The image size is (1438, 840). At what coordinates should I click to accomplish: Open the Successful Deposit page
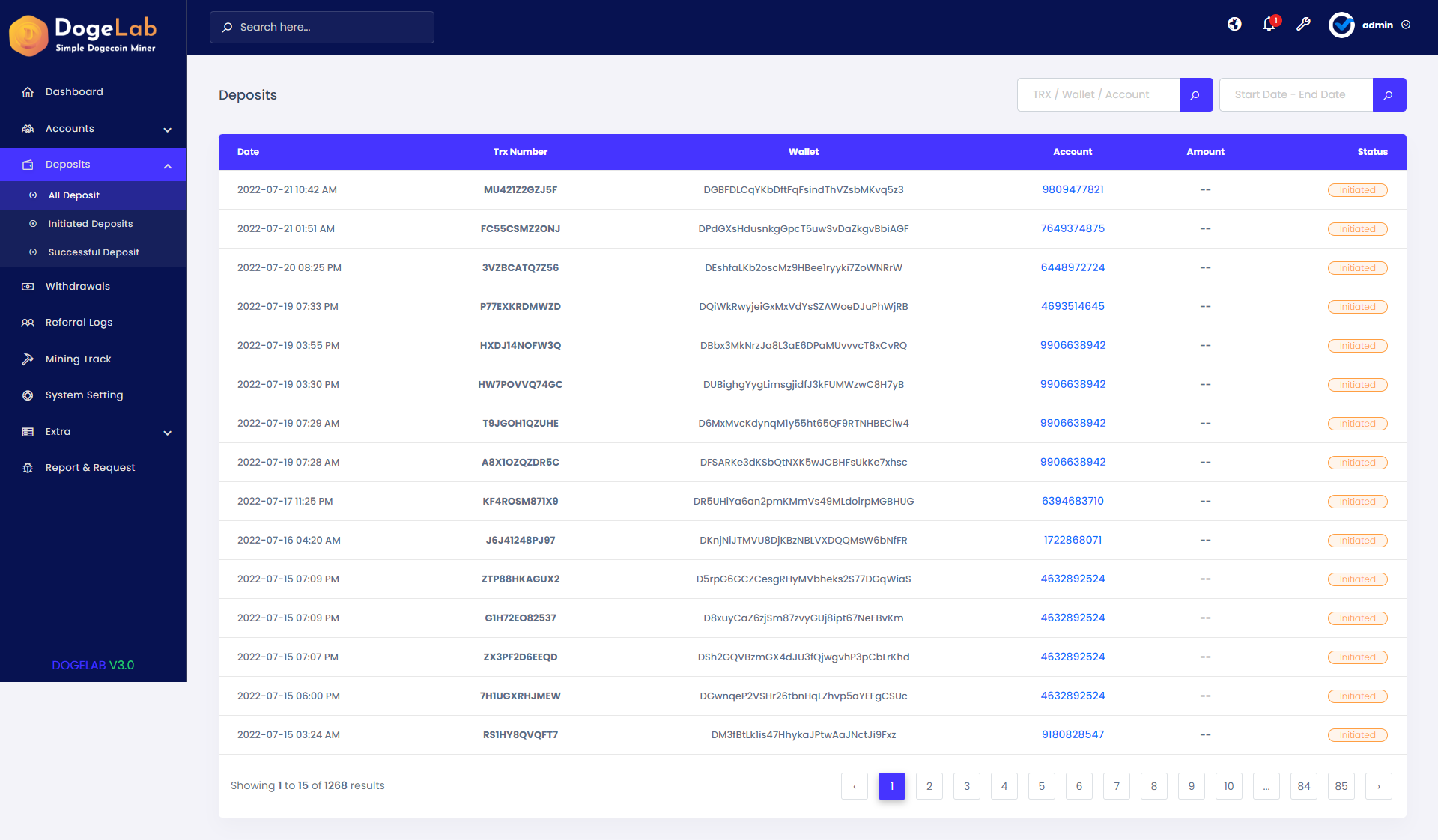(x=94, y=252)
